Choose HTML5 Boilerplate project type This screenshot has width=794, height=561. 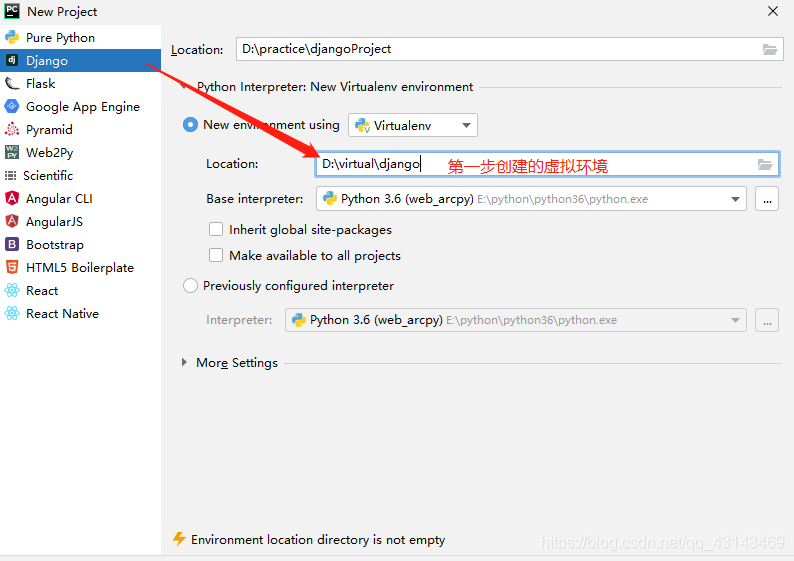tap(81, 267)
